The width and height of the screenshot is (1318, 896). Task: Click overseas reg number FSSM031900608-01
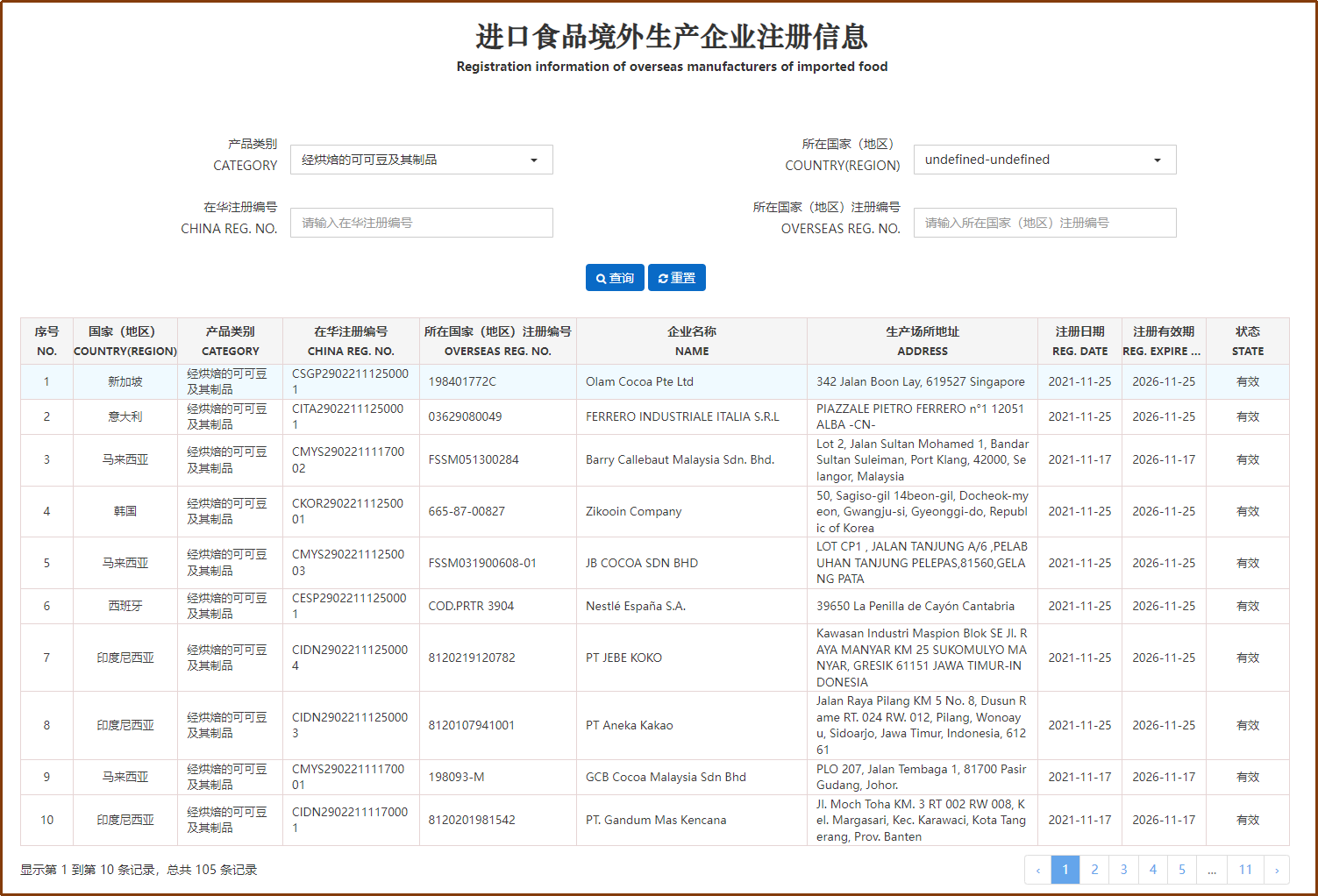(482, 563)
